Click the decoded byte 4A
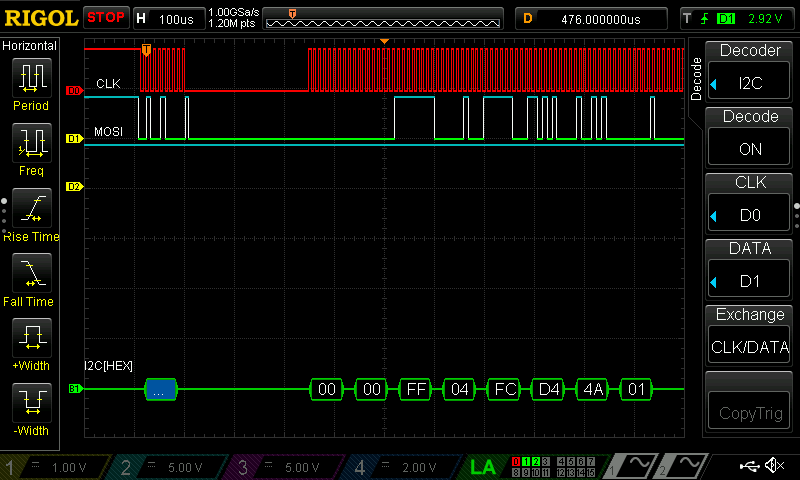 (x=592, y=389)
